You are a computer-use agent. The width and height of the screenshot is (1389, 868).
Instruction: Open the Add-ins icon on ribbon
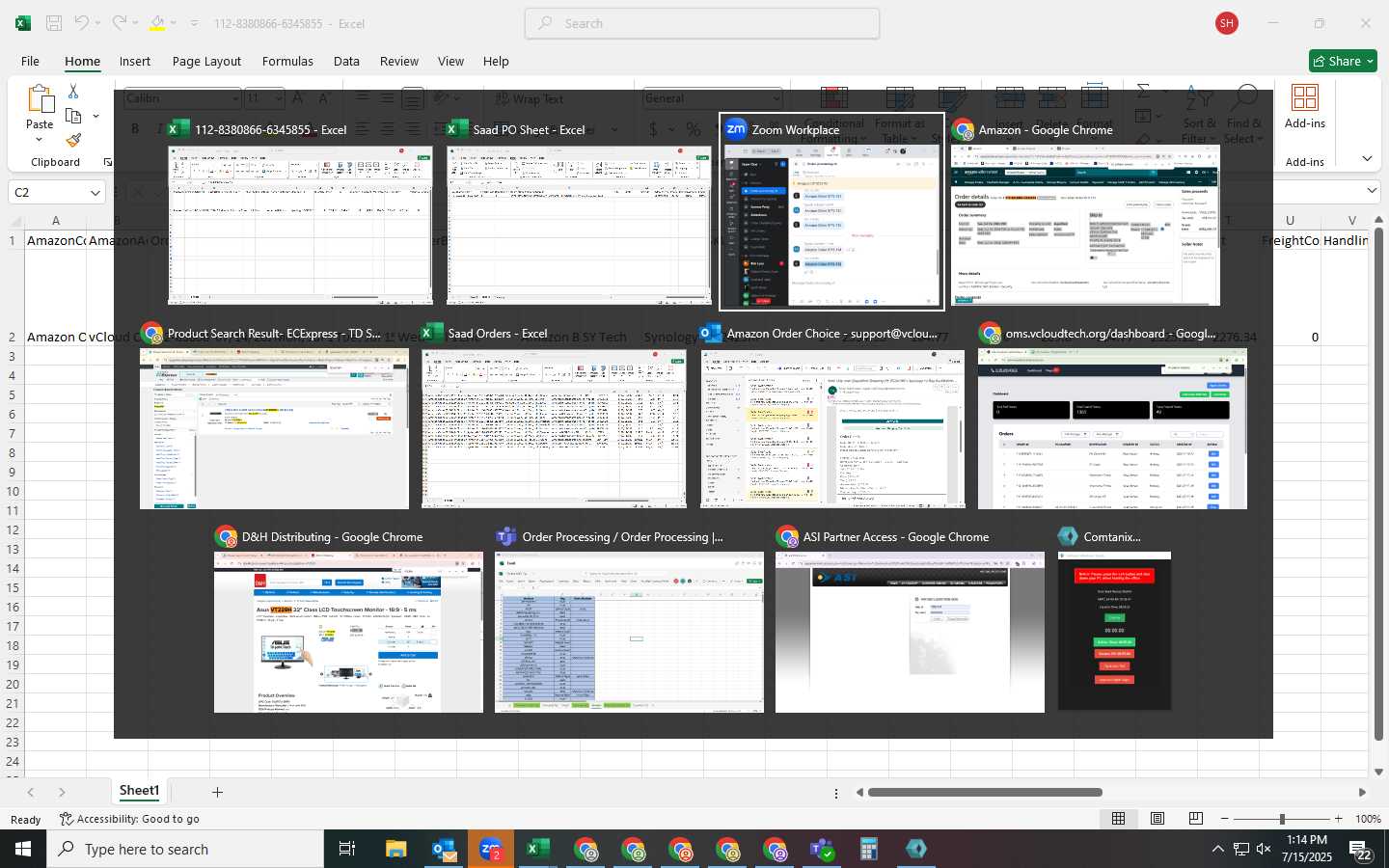click(1305, 97)
